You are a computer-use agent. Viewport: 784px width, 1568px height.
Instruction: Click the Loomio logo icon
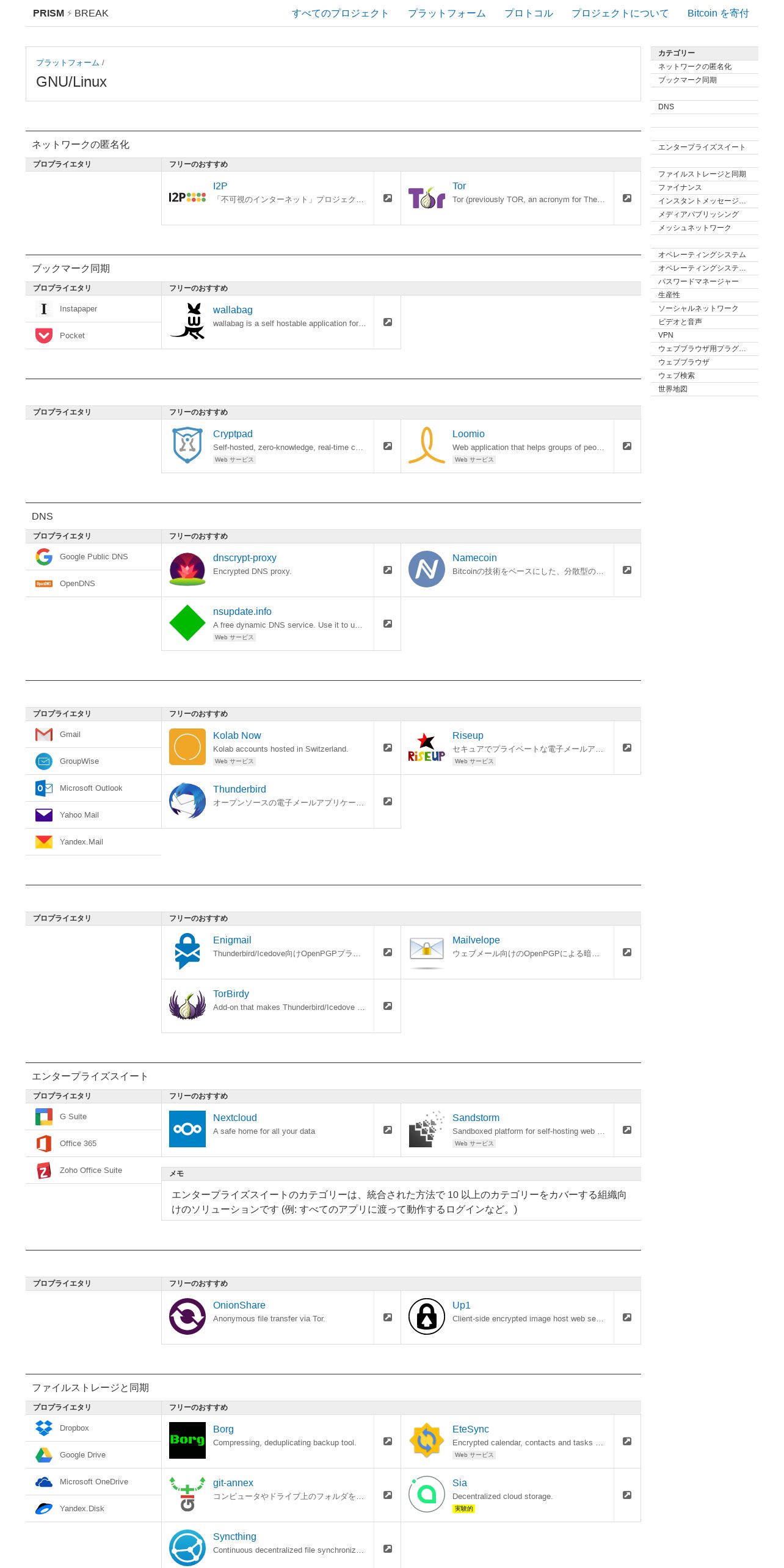[427, 445]
